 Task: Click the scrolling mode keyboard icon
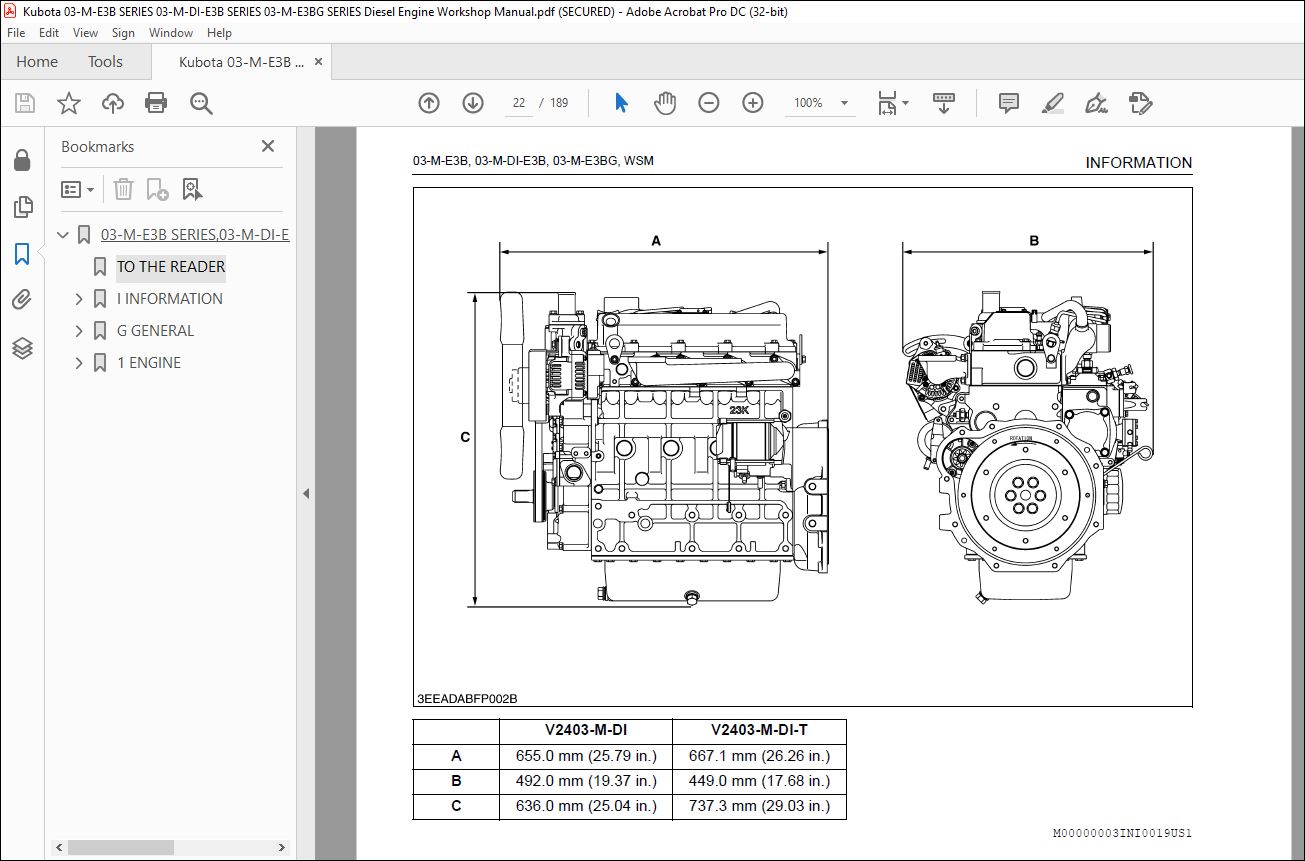[x=944, y=103]
